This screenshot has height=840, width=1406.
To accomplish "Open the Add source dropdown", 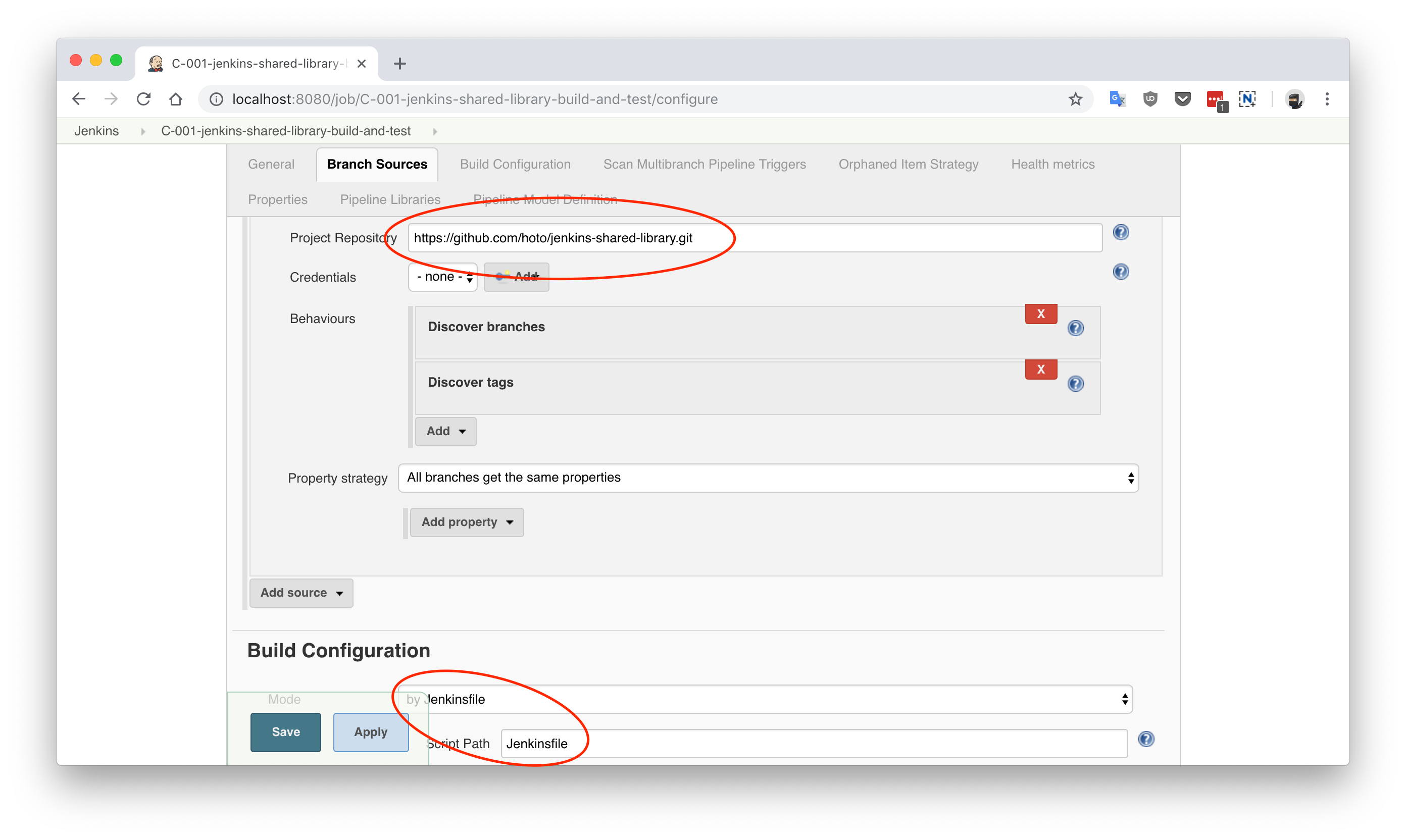I will pos(301,593).
